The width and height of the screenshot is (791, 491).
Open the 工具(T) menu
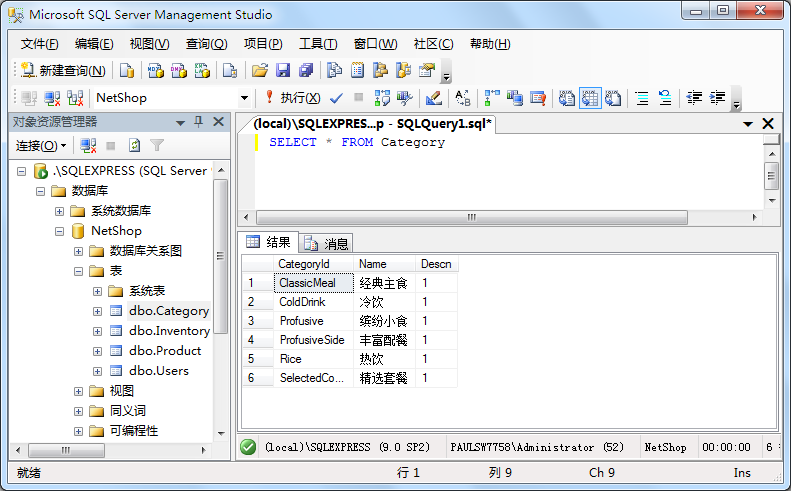coord(318,44)
